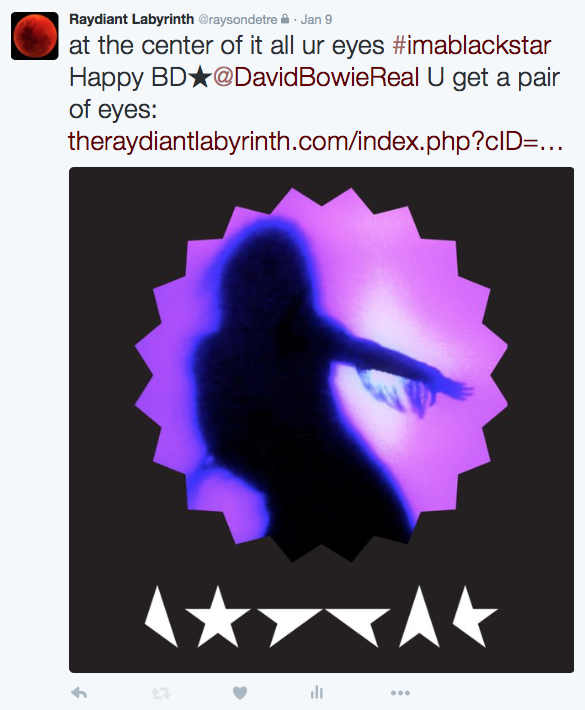Reply to the Raydiant Labyrinth tweet

79,693
